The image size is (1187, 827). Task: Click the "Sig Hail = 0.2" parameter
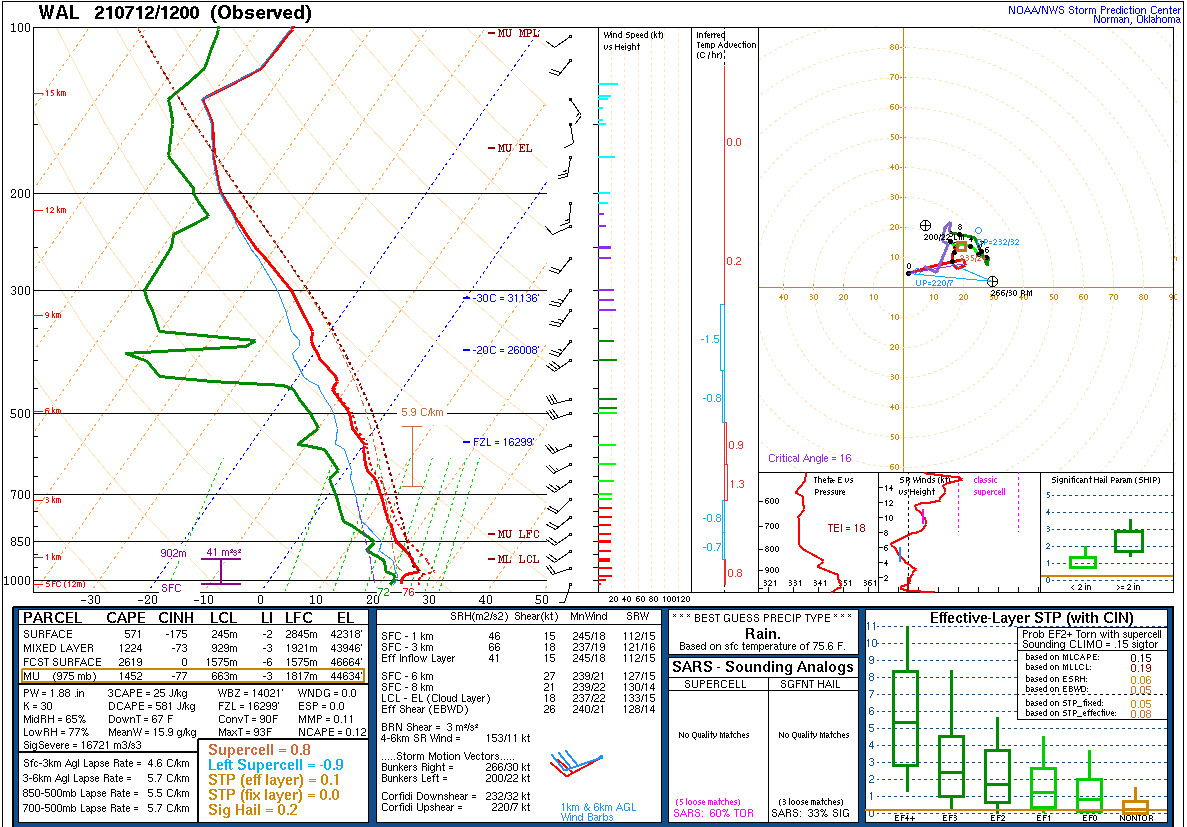(x=254, y=810)
